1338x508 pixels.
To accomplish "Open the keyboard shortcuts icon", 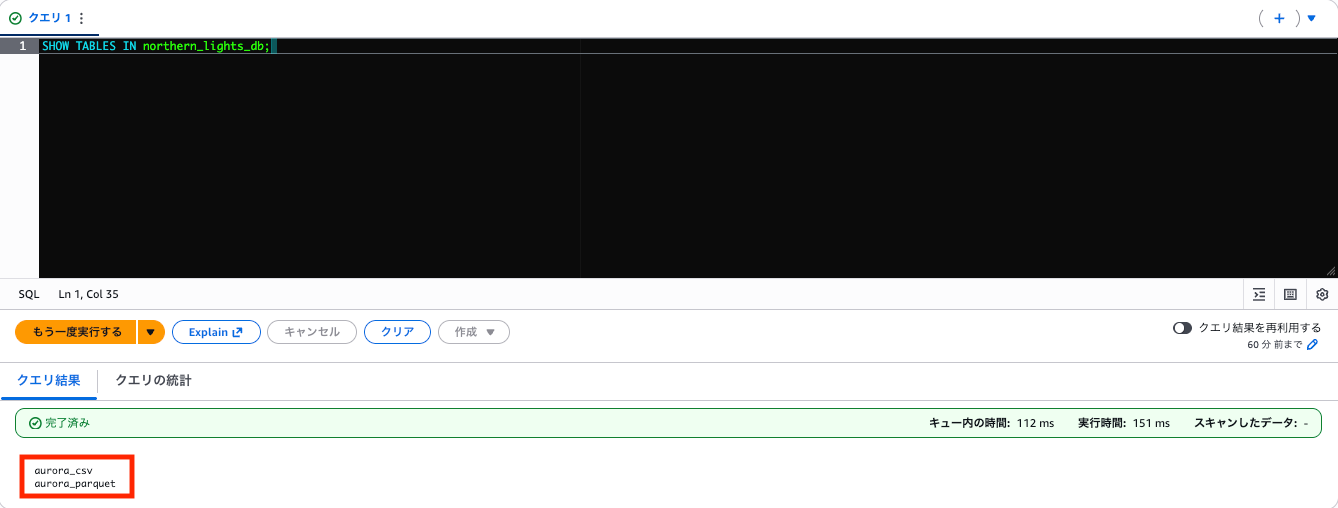I will click(1290, 294).
